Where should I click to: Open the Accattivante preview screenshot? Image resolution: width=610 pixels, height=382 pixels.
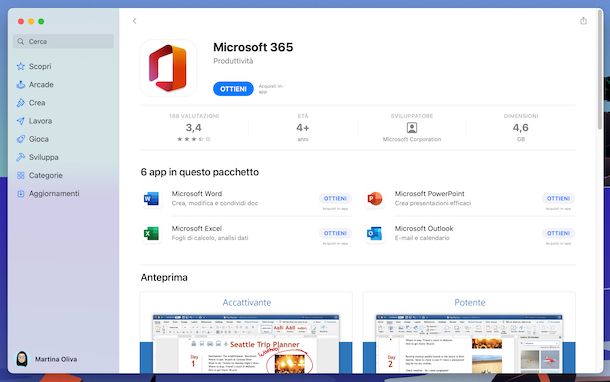[x=246, y=333]
